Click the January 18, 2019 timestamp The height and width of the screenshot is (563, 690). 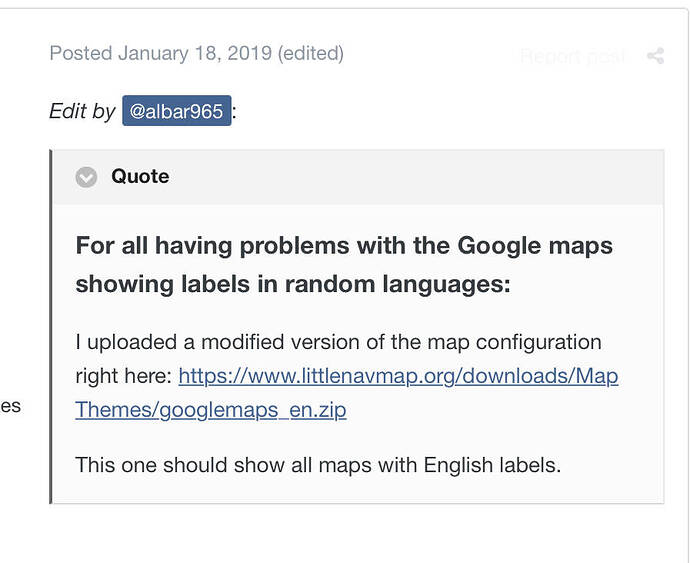point(195,53)
